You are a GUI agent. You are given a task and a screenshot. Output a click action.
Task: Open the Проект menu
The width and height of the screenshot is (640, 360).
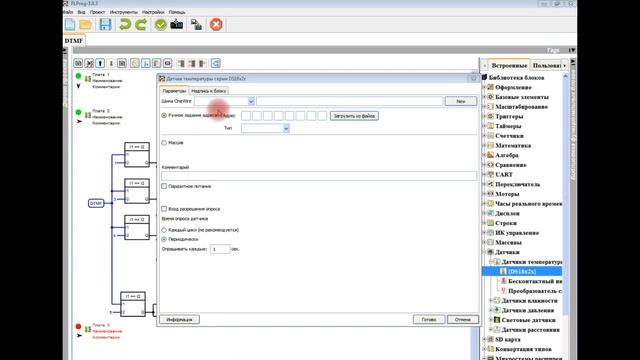pyautogui.click(x=97, y=12)
